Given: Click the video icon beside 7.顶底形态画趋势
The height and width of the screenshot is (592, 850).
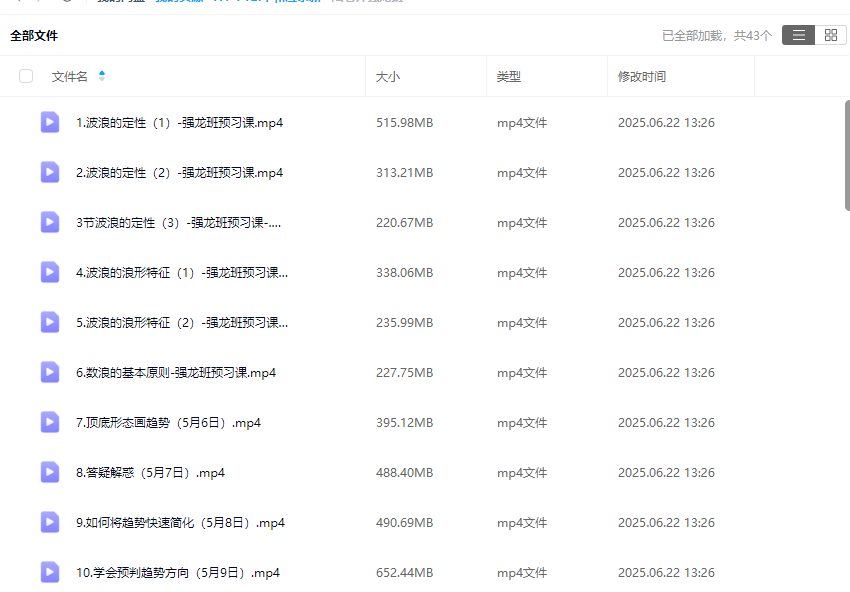Looking at the screenshot, I should click(49, 422).
